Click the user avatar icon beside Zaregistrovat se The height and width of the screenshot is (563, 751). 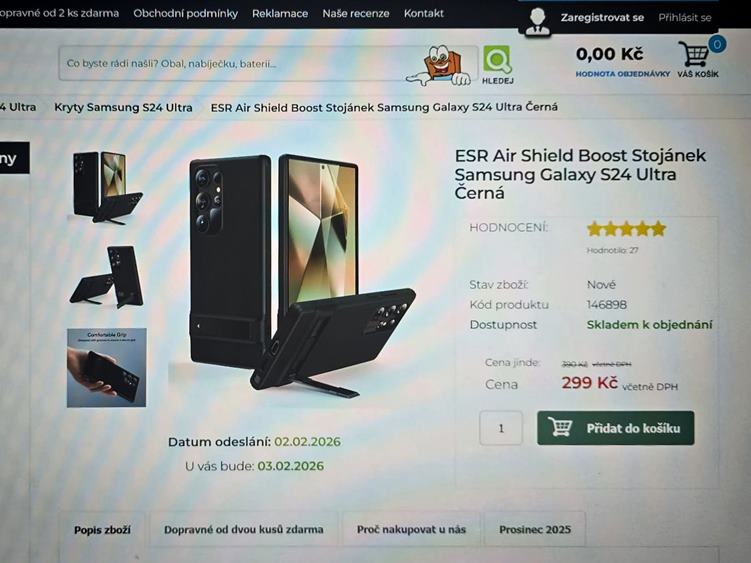coord(537,21)
